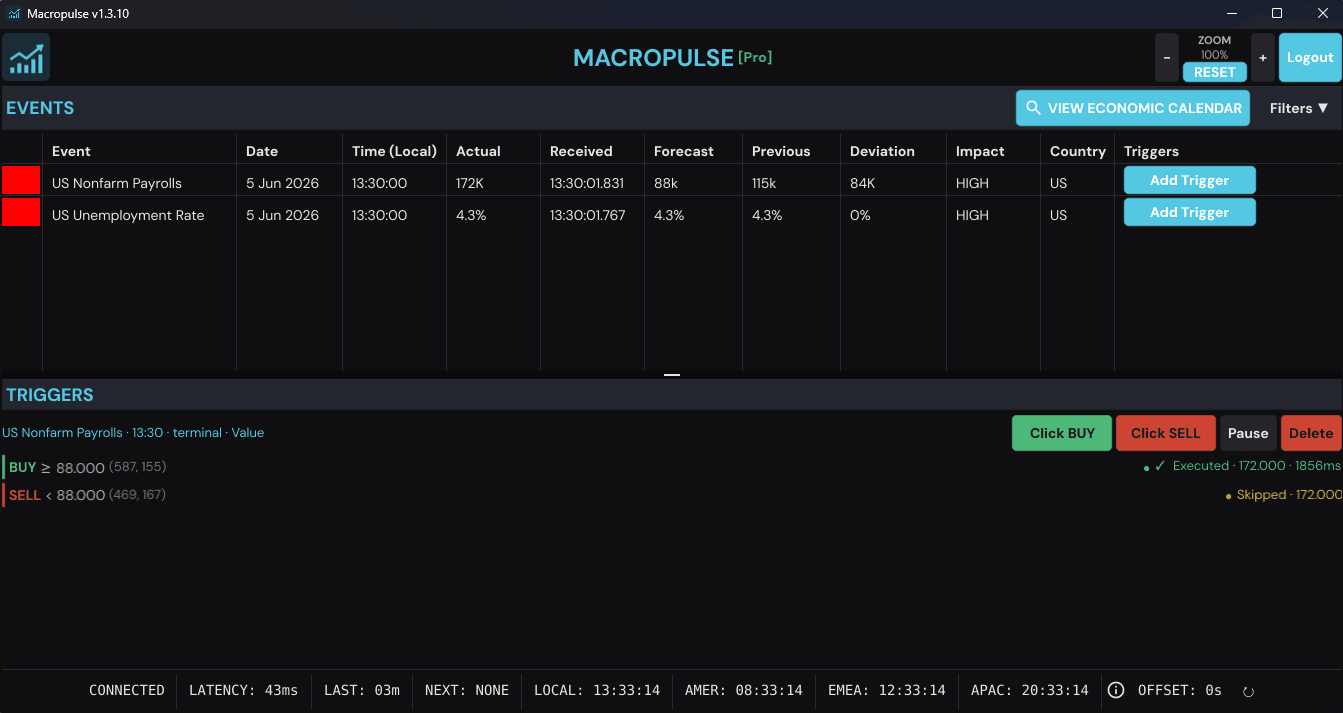Click the Impact column header
Screen dimensions: 1343x713
(980, 151)
